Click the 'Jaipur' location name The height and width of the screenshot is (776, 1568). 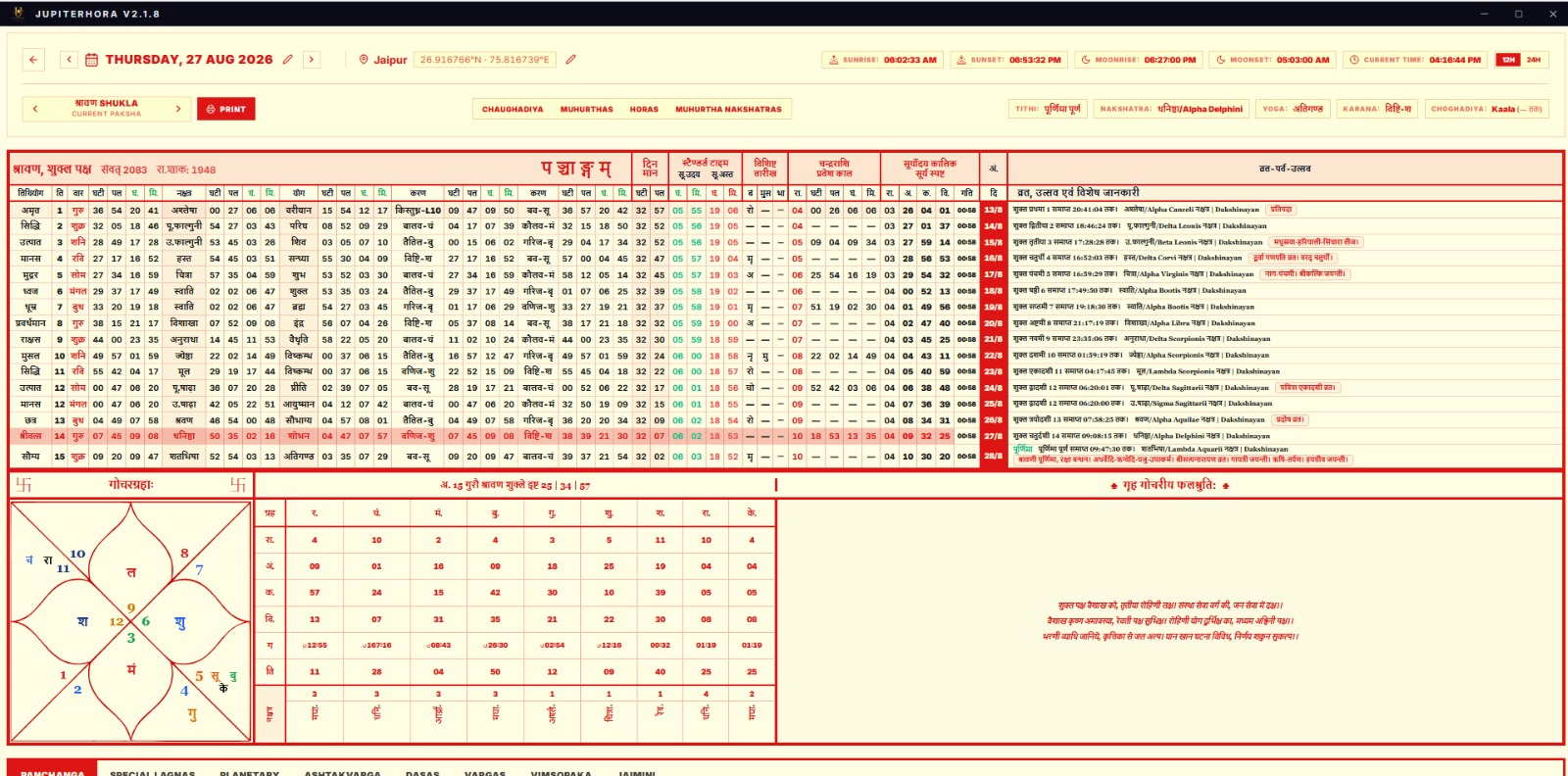(x=390, y=60)
